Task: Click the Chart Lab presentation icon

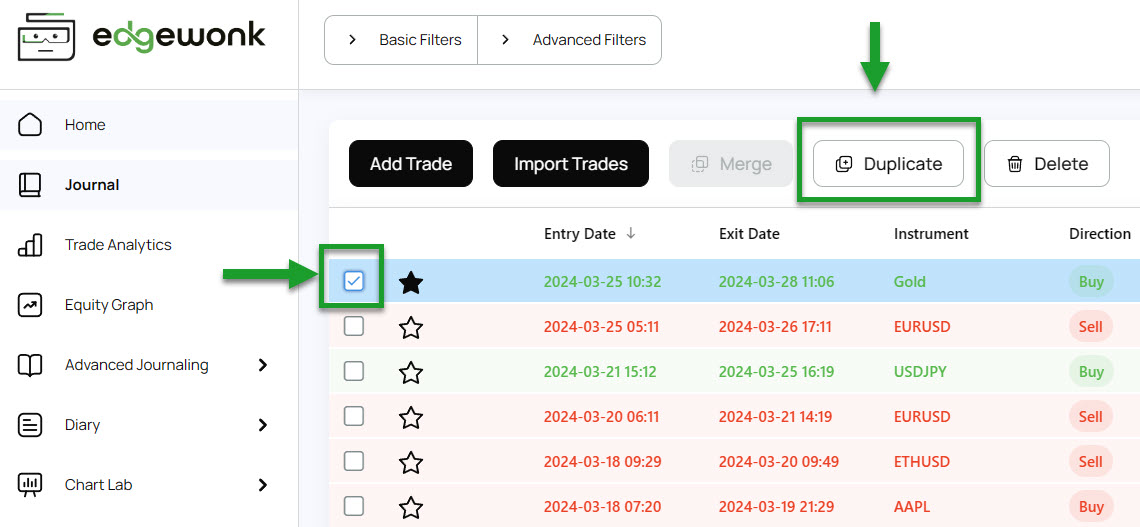Action: point(30,485)
